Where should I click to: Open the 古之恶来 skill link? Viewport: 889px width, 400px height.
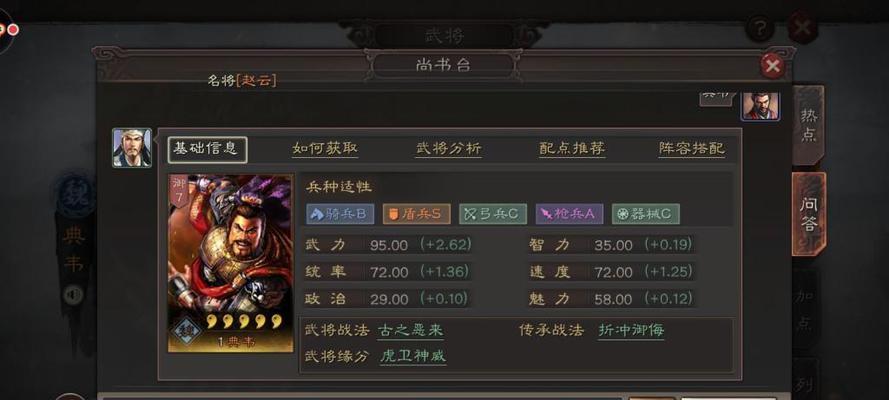click(x=410, y=330)
